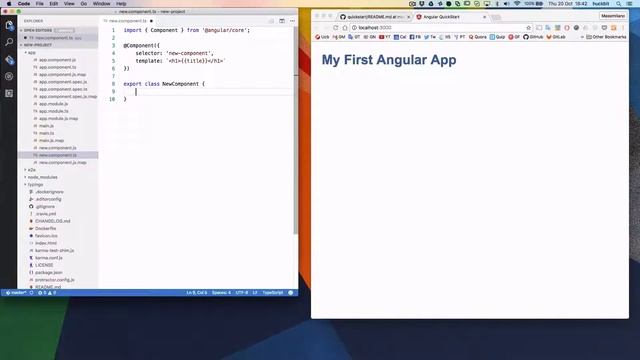Reload the page in Chrome
The image size is (640, 360).
(x=336, y=28)
